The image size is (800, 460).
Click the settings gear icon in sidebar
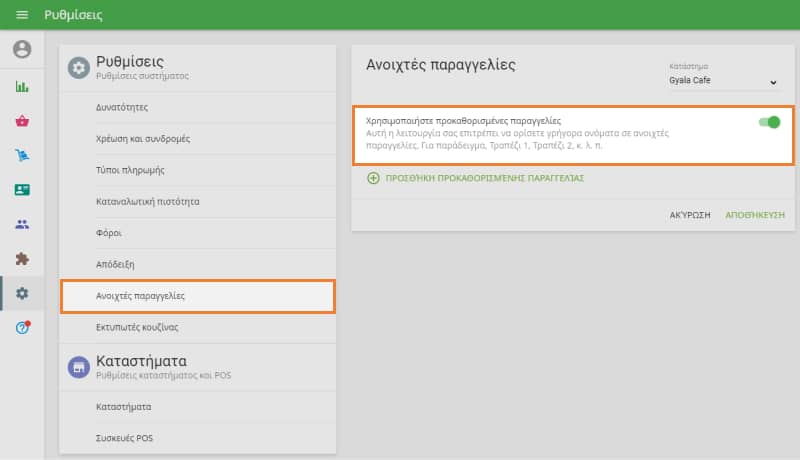pyautogui.click(x=22, y=293)
